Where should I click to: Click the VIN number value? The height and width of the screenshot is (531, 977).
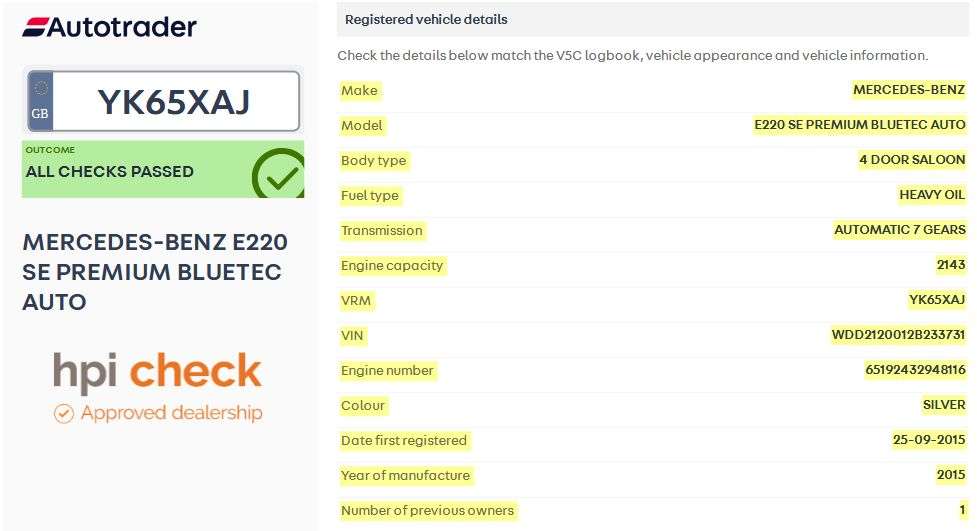pyautogui.click(x=898, y=335)
